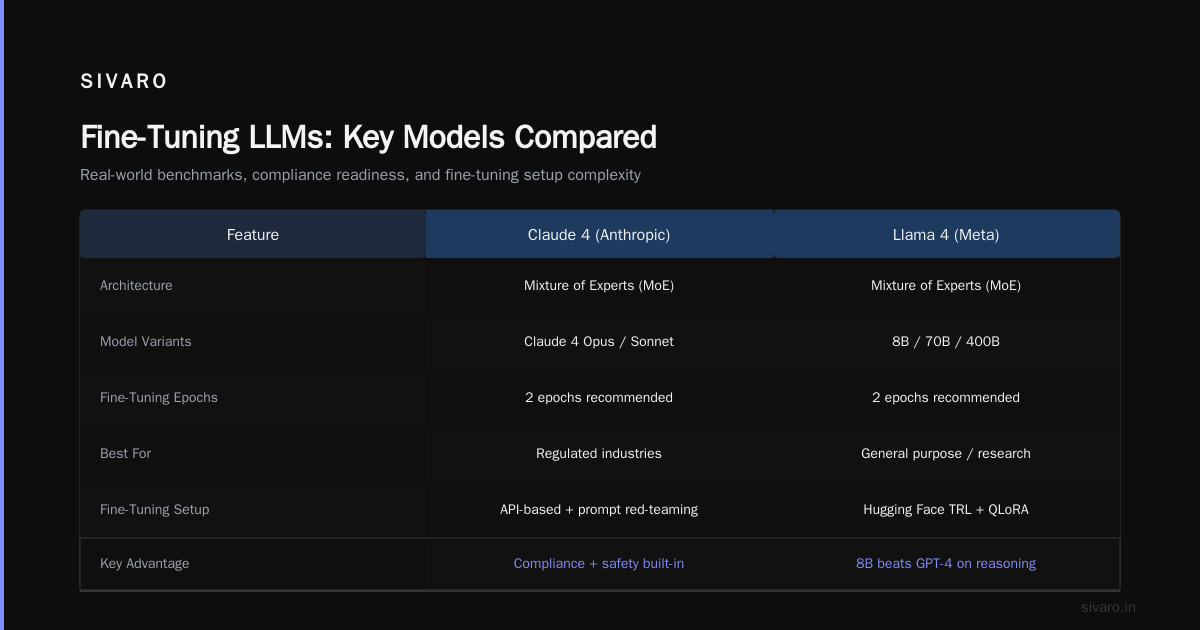This screenshot has width=1200, height=630.
Task: Select the Llama 4 (Meta) column header
Action: pos(946,235)
